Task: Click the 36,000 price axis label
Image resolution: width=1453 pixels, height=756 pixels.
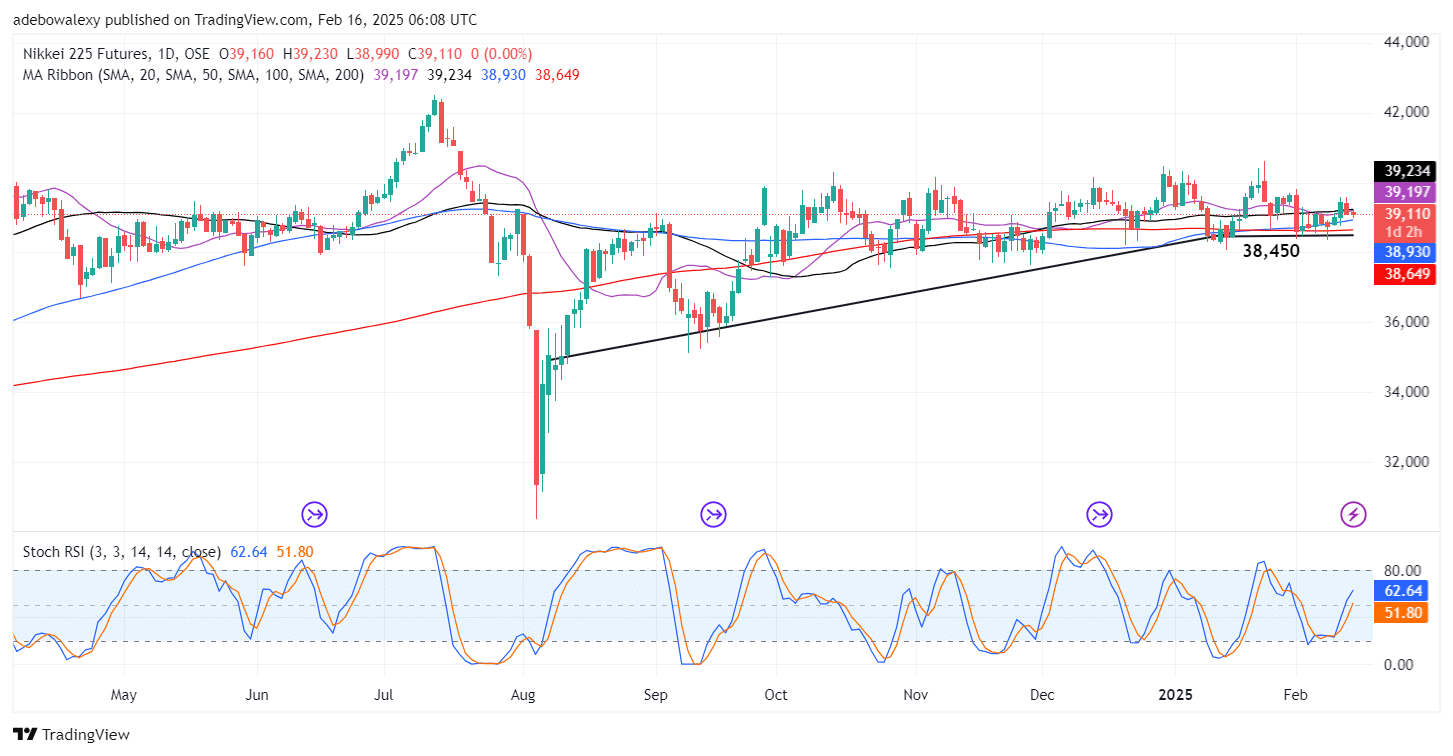Action: click(x=1407, y=322)
